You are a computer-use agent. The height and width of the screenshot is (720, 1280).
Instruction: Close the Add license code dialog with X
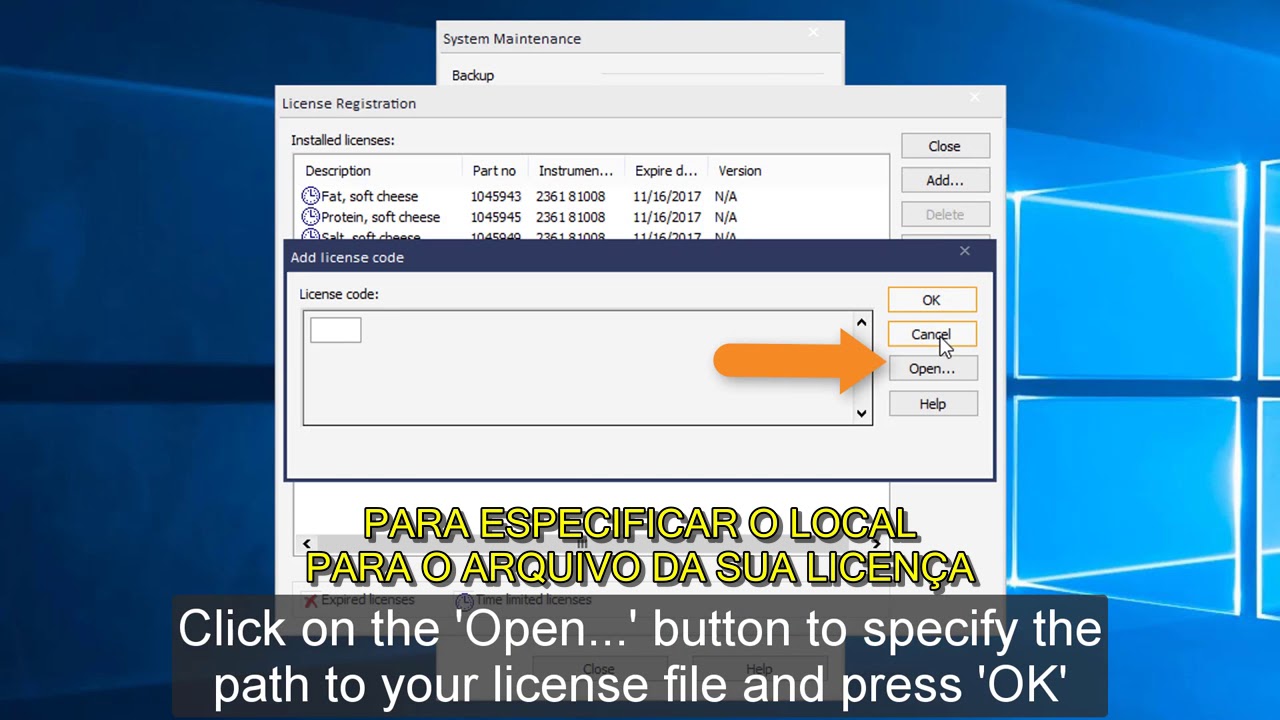965,251
